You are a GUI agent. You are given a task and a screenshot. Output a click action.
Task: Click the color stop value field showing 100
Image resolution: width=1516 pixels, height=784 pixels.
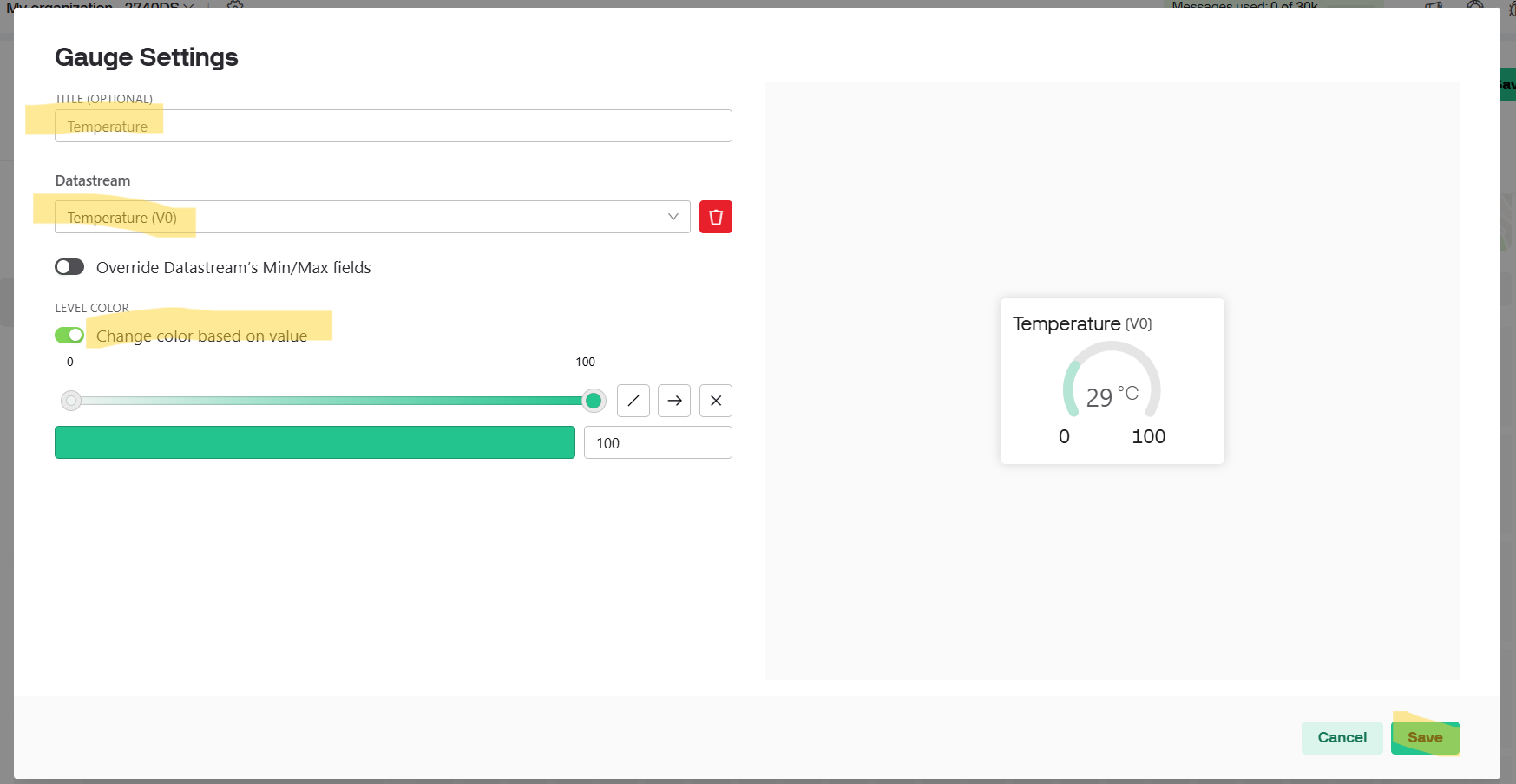coord(657,442)
